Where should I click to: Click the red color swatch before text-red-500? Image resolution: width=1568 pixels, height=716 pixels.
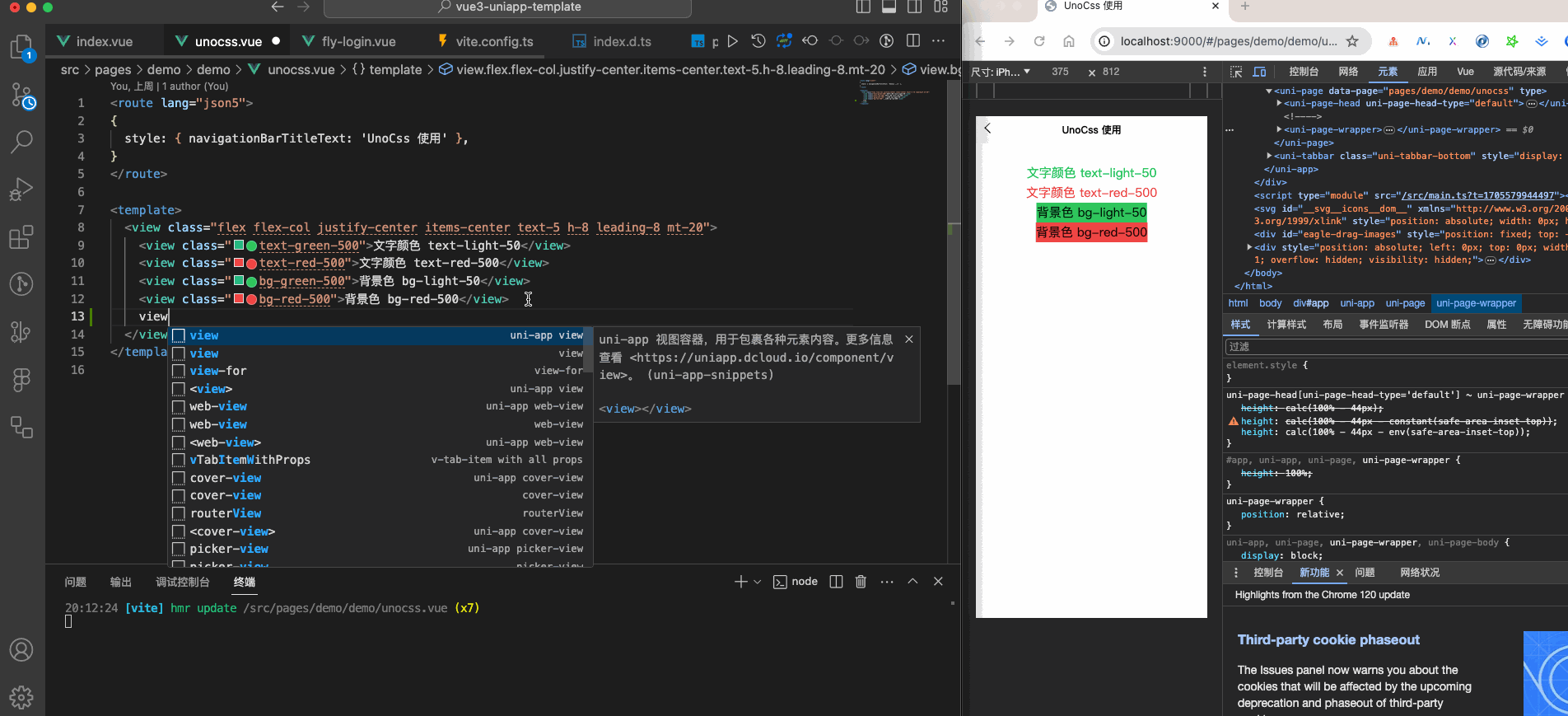point(239,263)
